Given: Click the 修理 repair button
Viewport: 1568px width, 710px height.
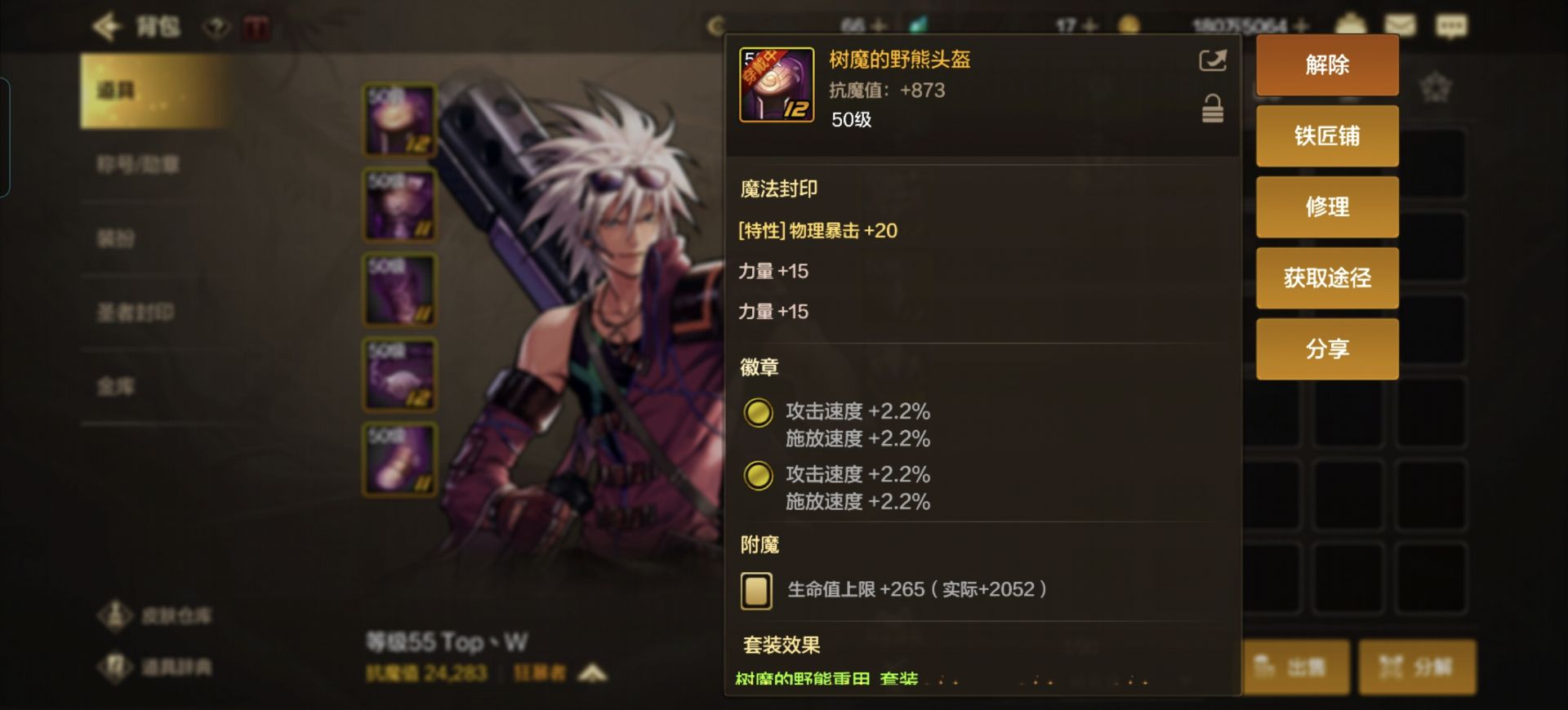Looking at the screenshot, I should click(x=1327, y=206).
